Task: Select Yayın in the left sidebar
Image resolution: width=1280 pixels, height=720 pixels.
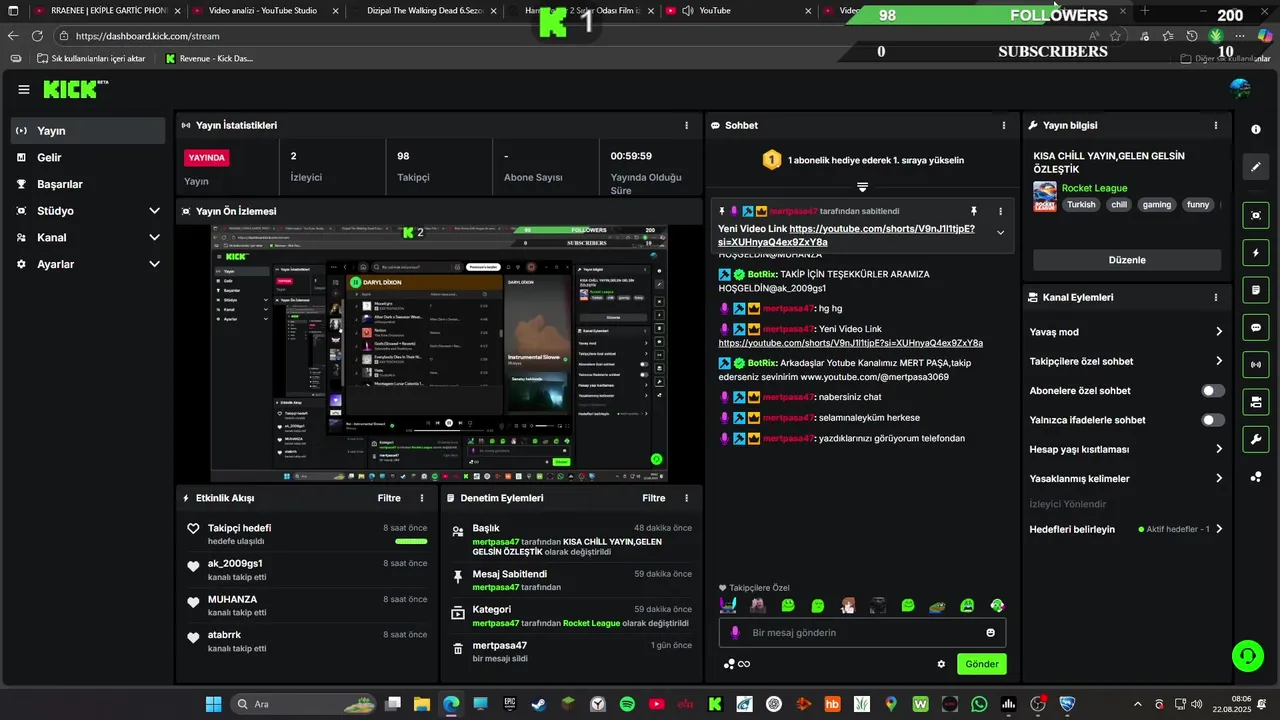Action: click(88, 131)
